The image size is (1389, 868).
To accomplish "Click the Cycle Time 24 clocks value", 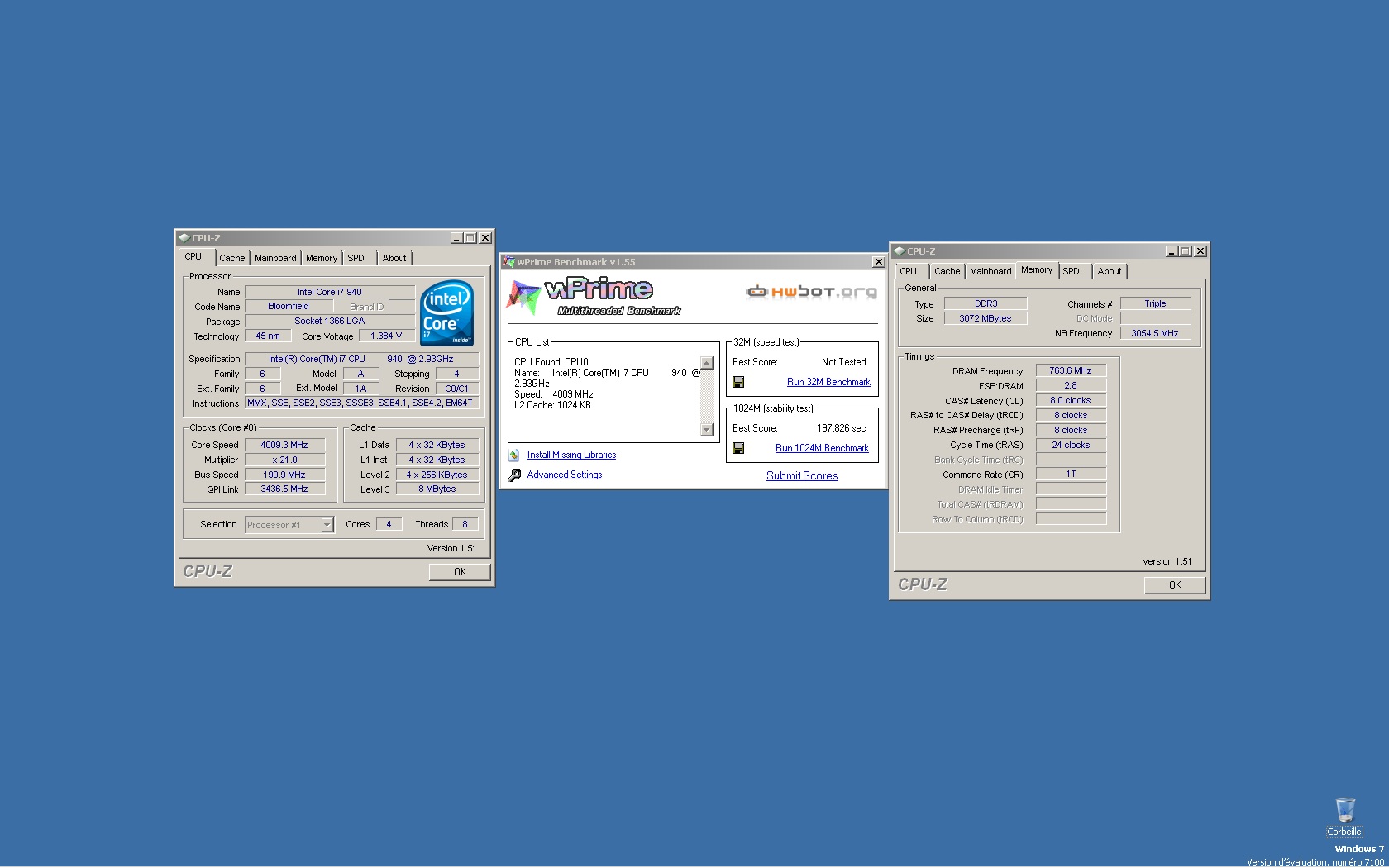I will coord(1071,446).
